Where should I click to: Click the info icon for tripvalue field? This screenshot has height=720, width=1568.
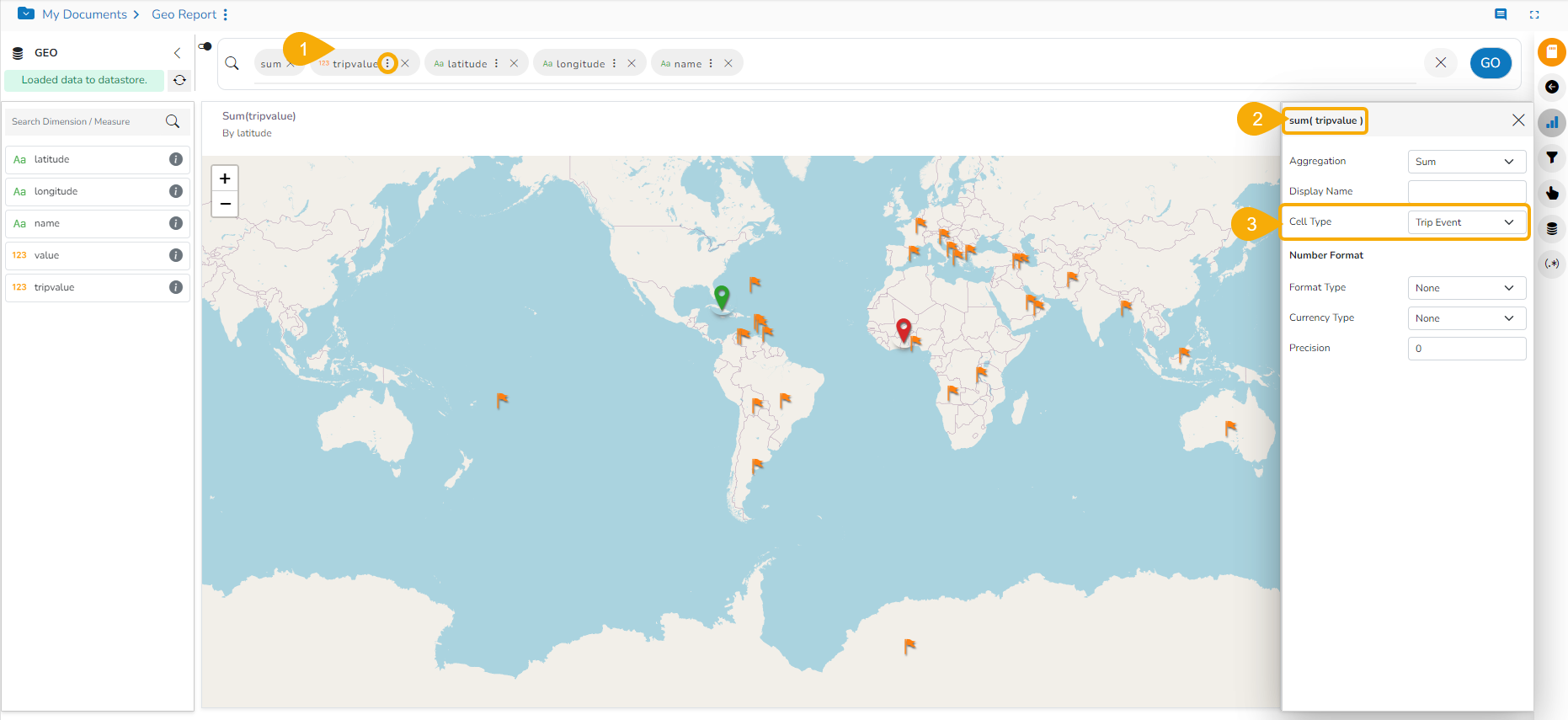tap(176, 287)
